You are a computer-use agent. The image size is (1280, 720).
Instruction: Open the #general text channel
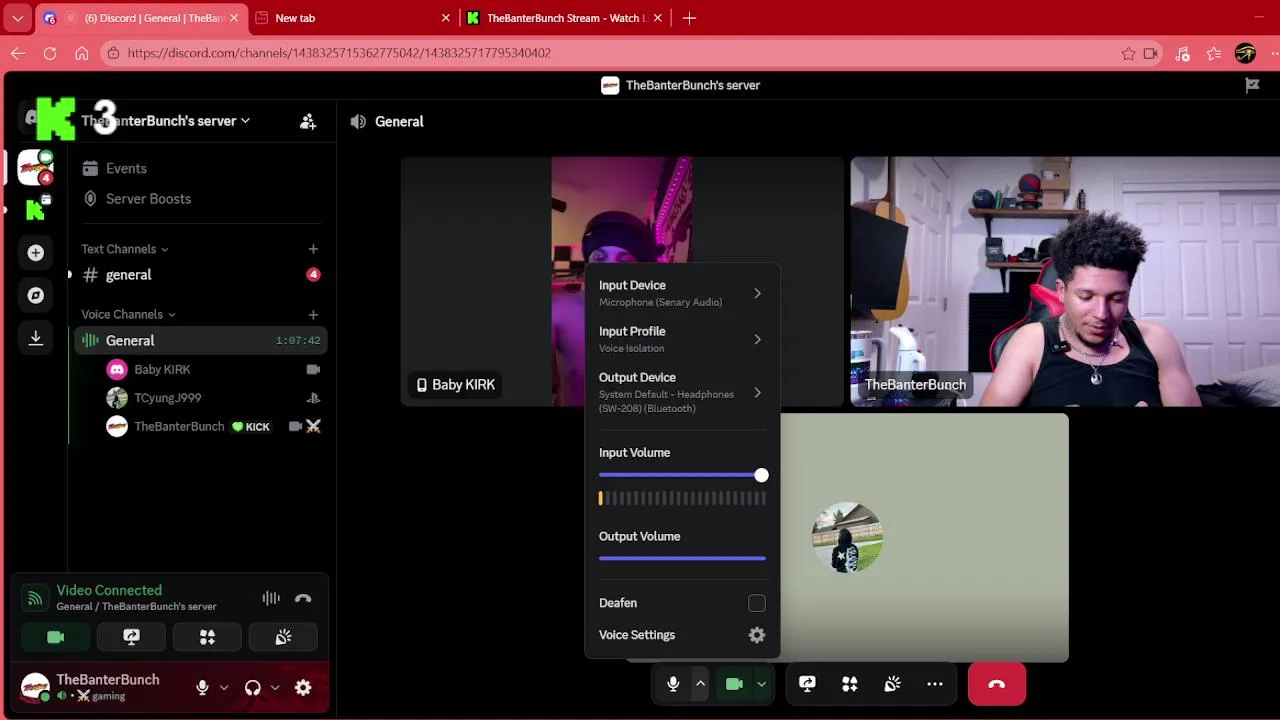[200, 275]
